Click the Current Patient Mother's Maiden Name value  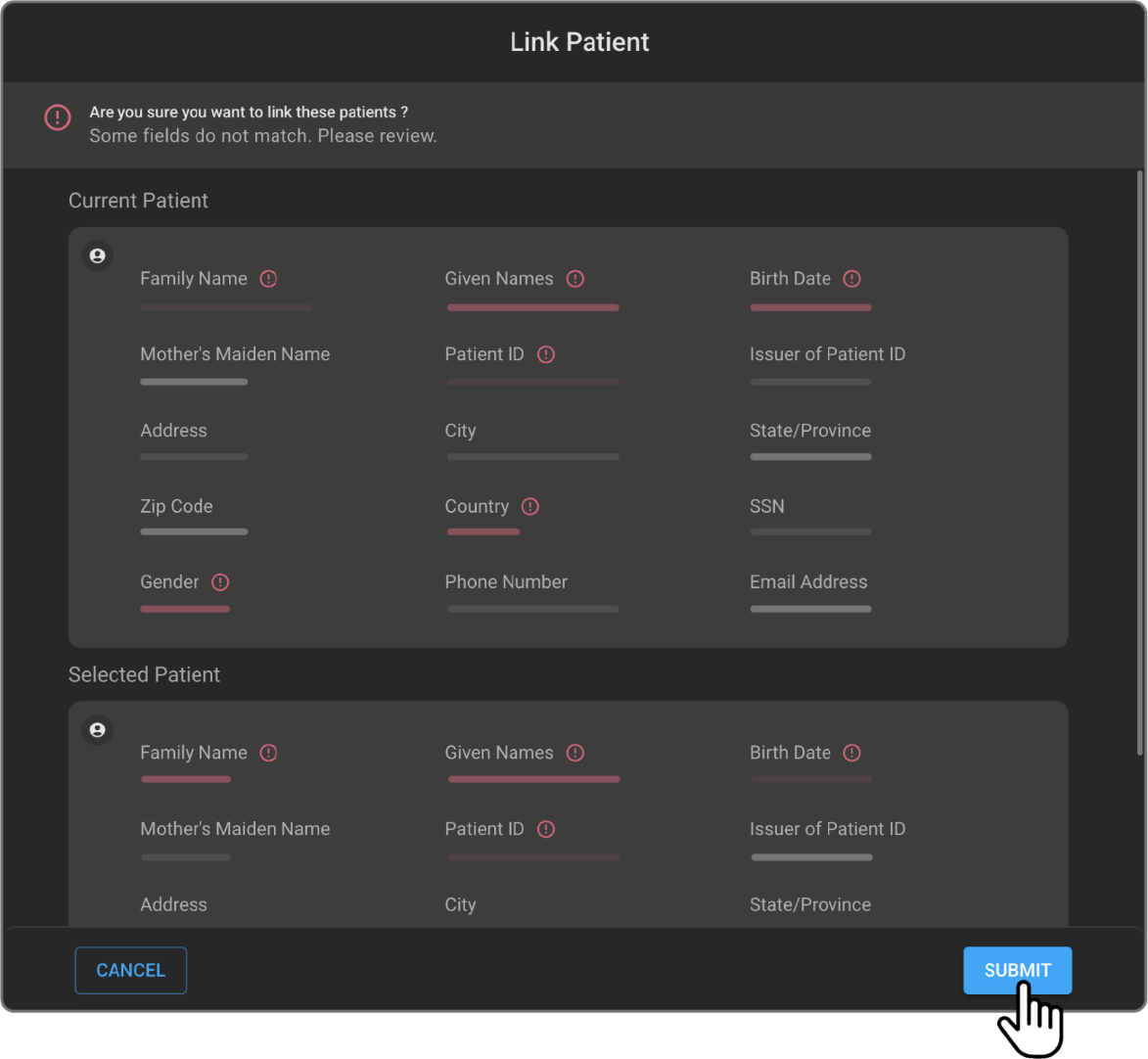[194, 382]
